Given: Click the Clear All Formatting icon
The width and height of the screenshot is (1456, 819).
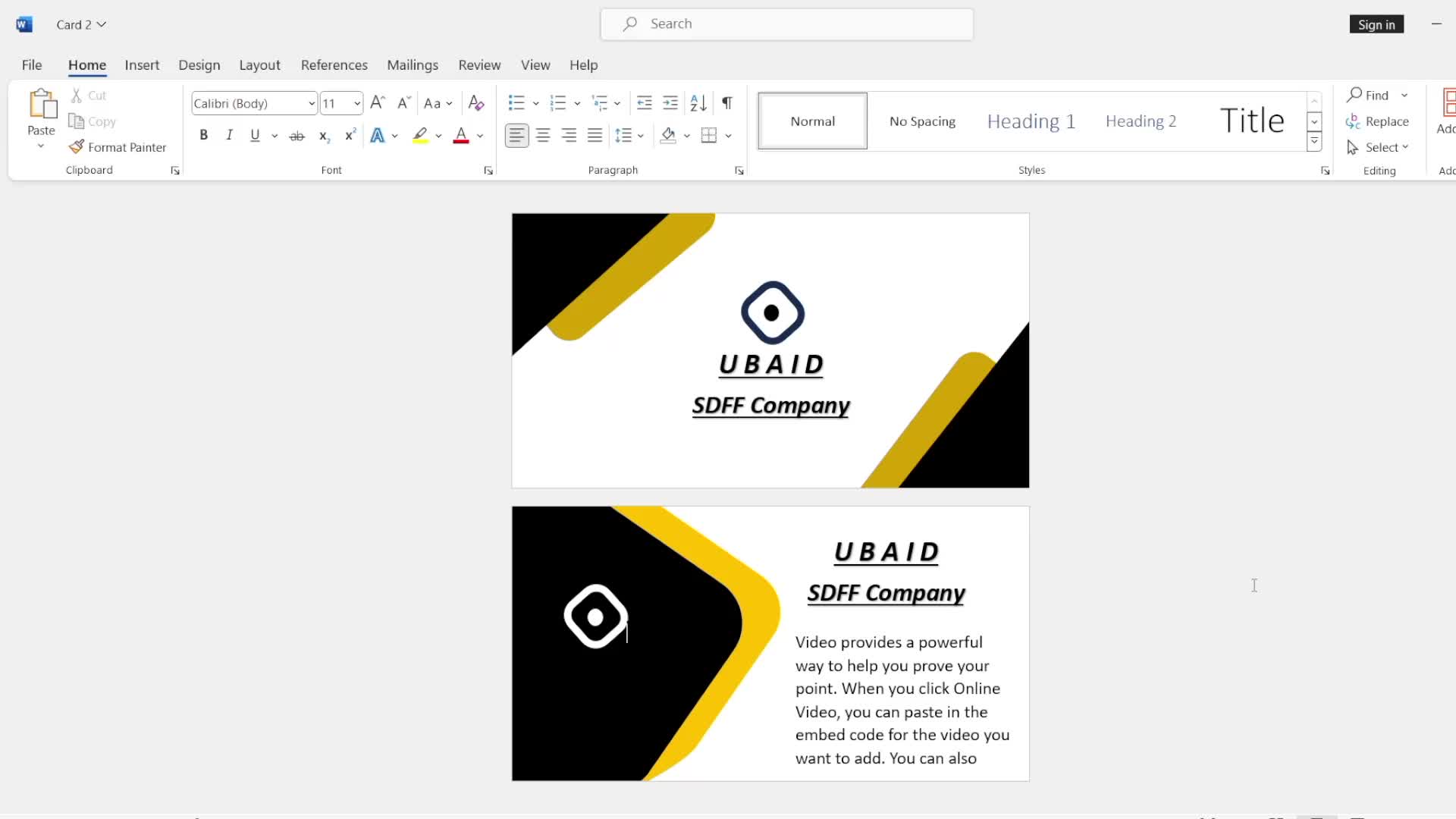Looking at the screenshot, I should click(476, 103).
